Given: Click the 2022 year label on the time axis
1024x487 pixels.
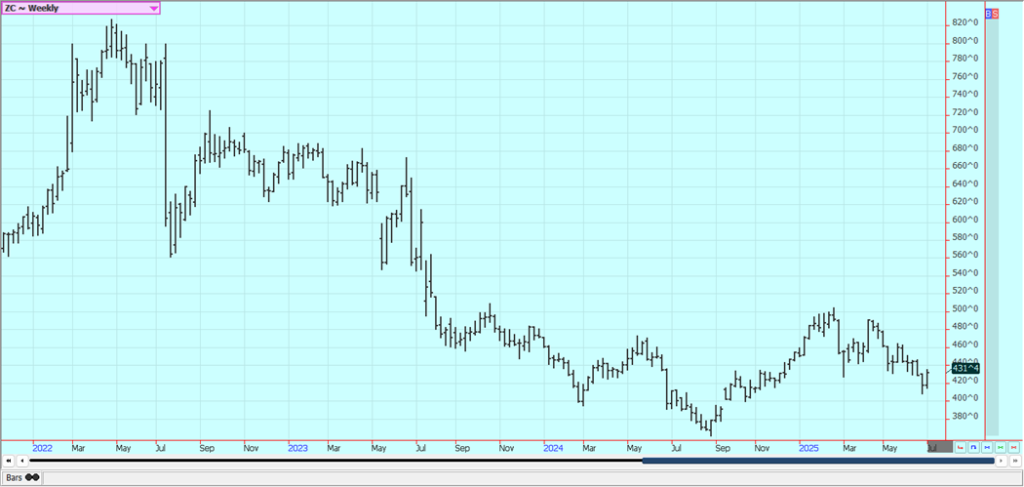Looking at the screenshot, I should coord(42,448).
